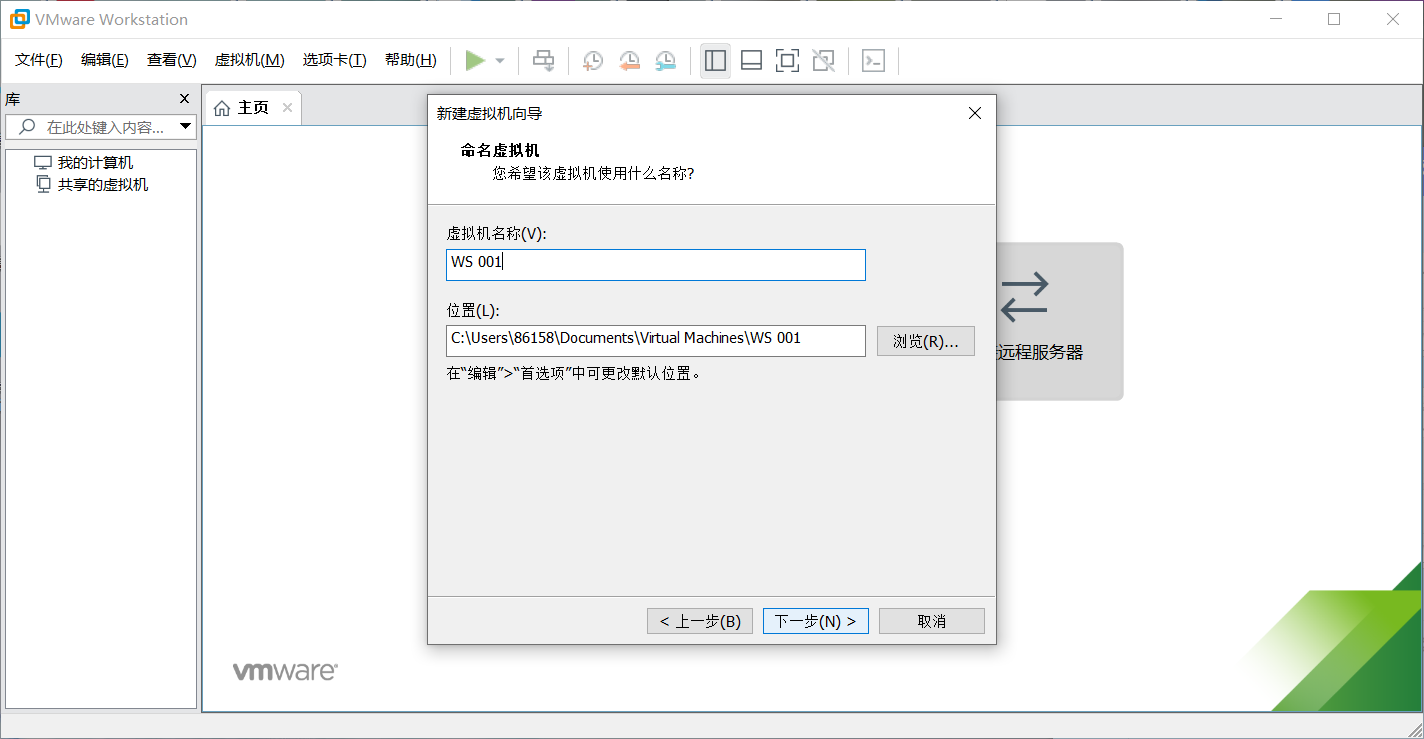Click the green power-on play icon
The image size is (1424, 739).
[x=475, y=61]
